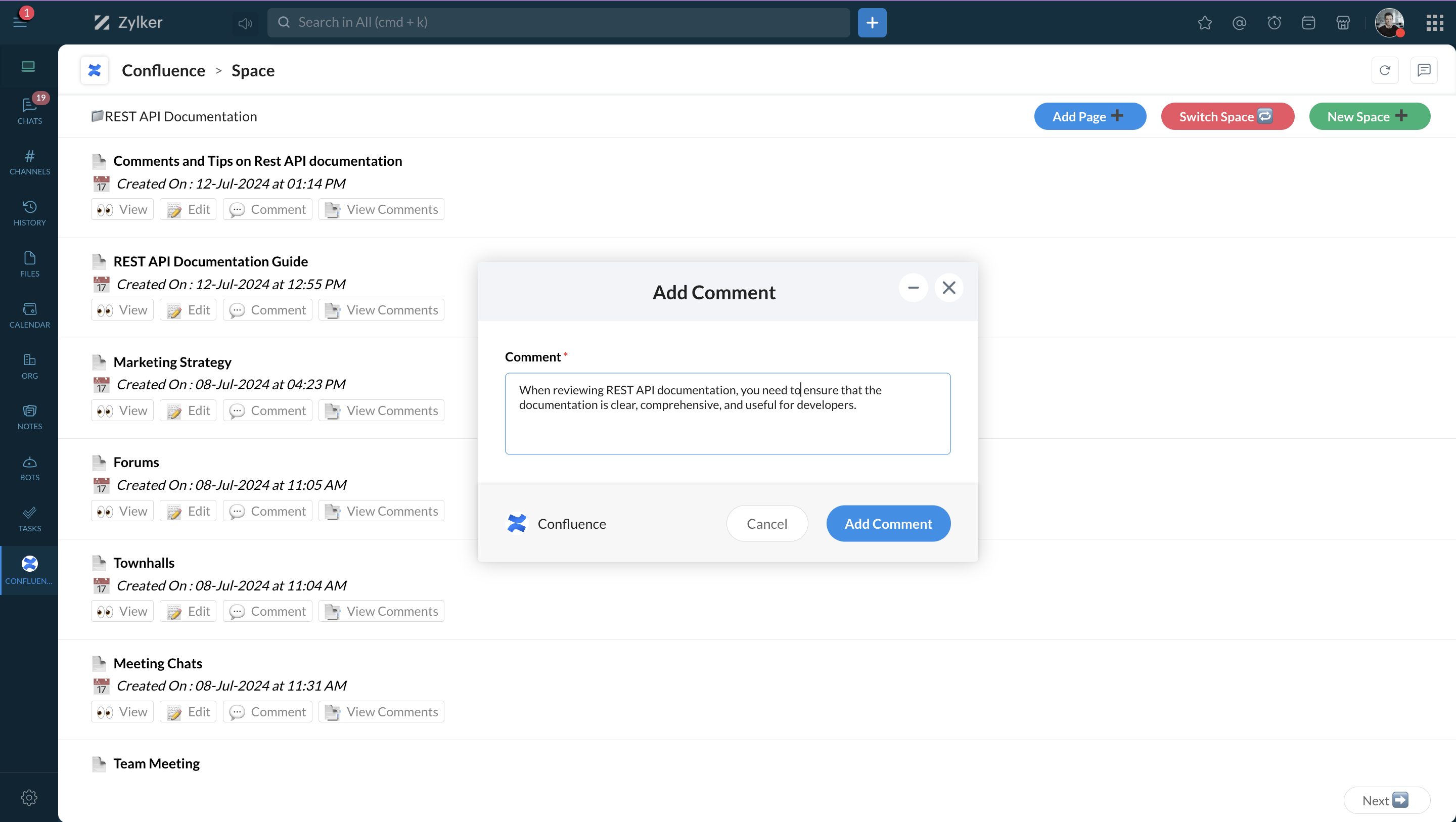Viewport: 1456px width, 822px height.
Task: Click the Switch Space button
Action: tap(1227, 116)
